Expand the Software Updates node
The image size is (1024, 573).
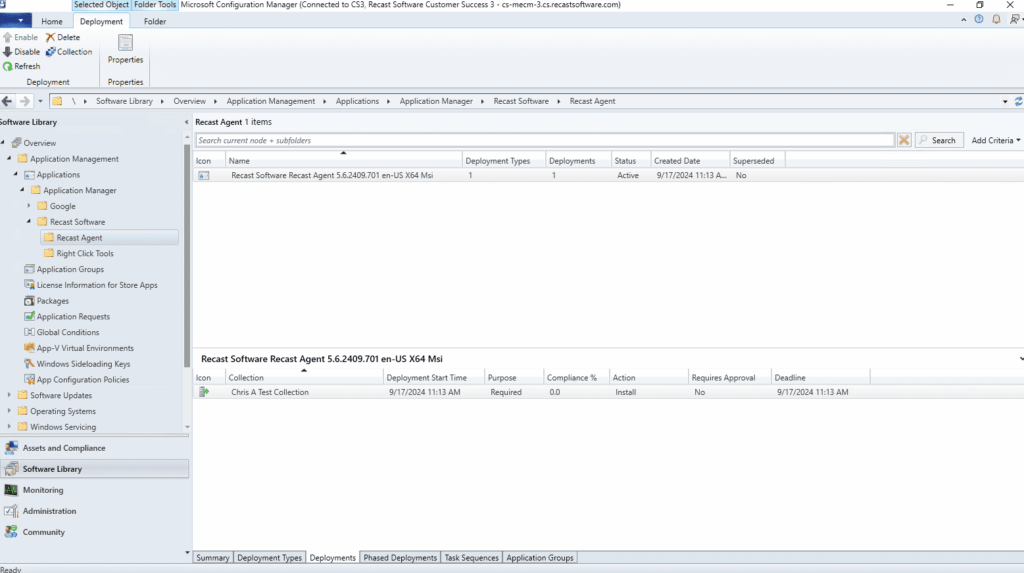pyautogui.click(x=10, y=395)
